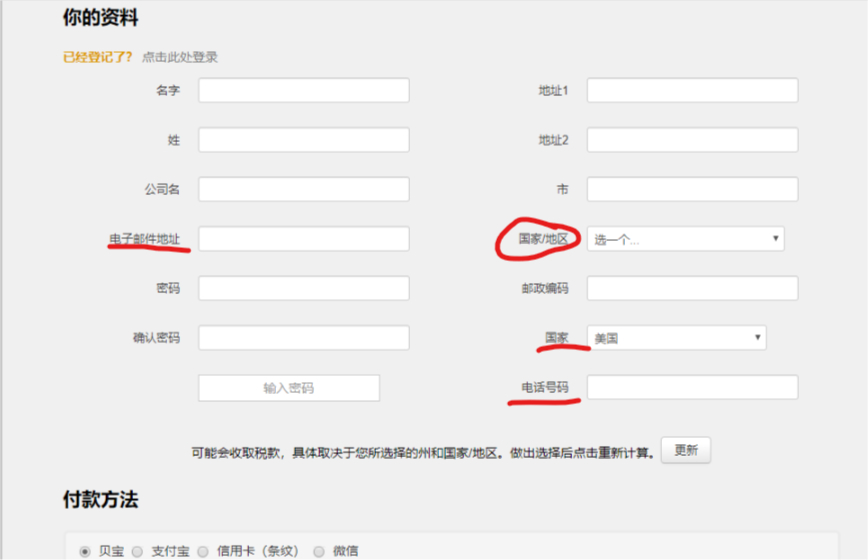Pick the 微信 payment radio button
The width and height of the screenshot is (868, 560).
tap(319, 551)
